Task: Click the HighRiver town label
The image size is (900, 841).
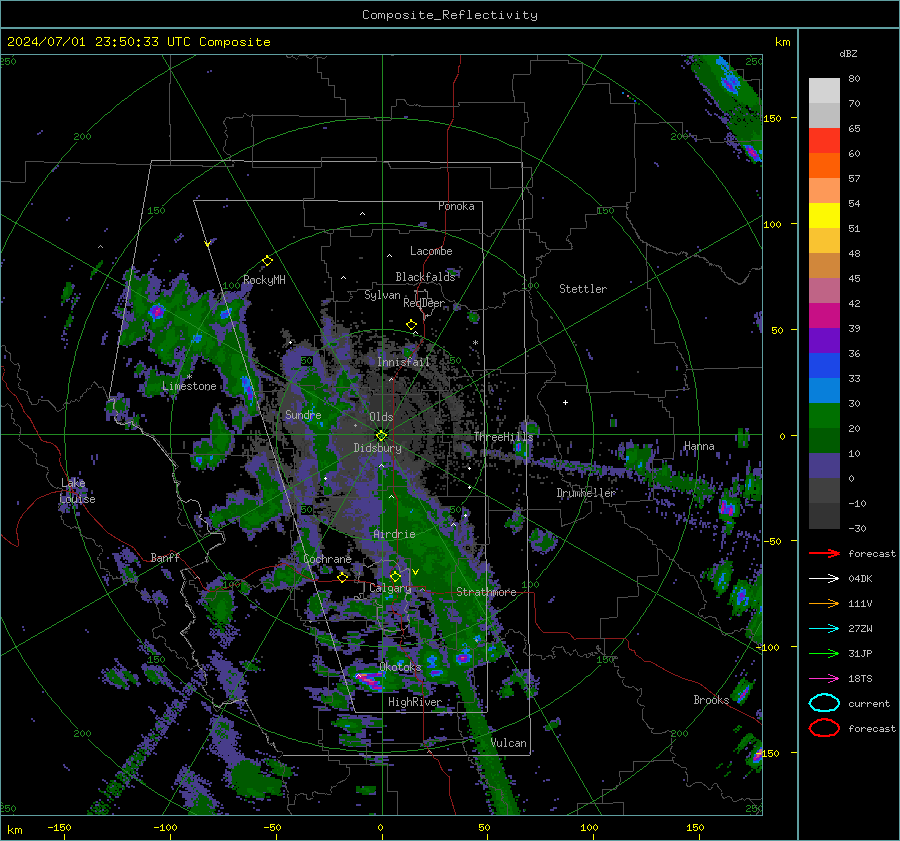Action: 414,702
